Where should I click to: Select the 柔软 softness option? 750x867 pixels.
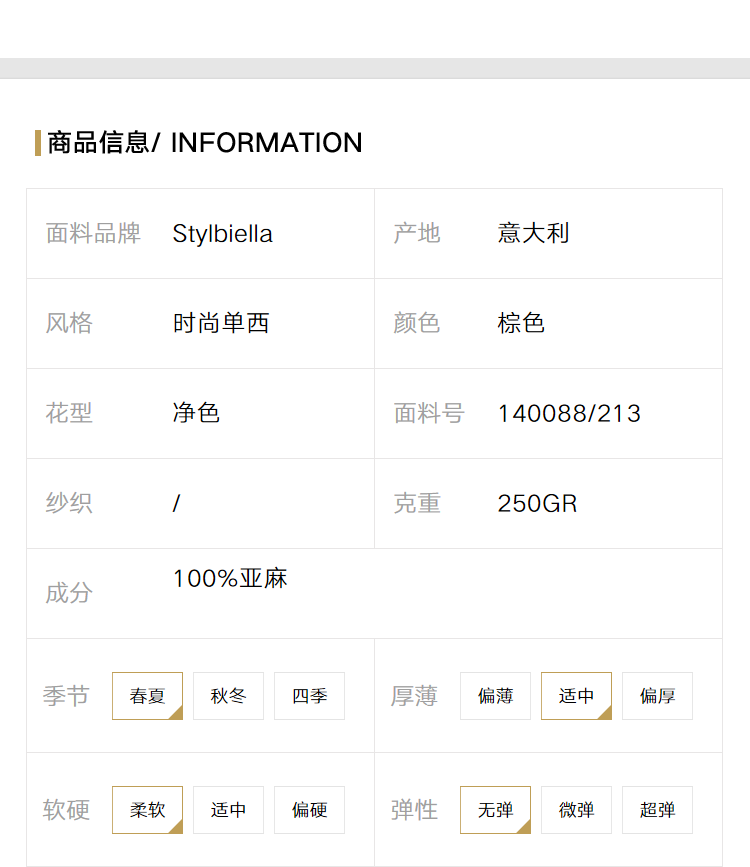pos(147,809)
